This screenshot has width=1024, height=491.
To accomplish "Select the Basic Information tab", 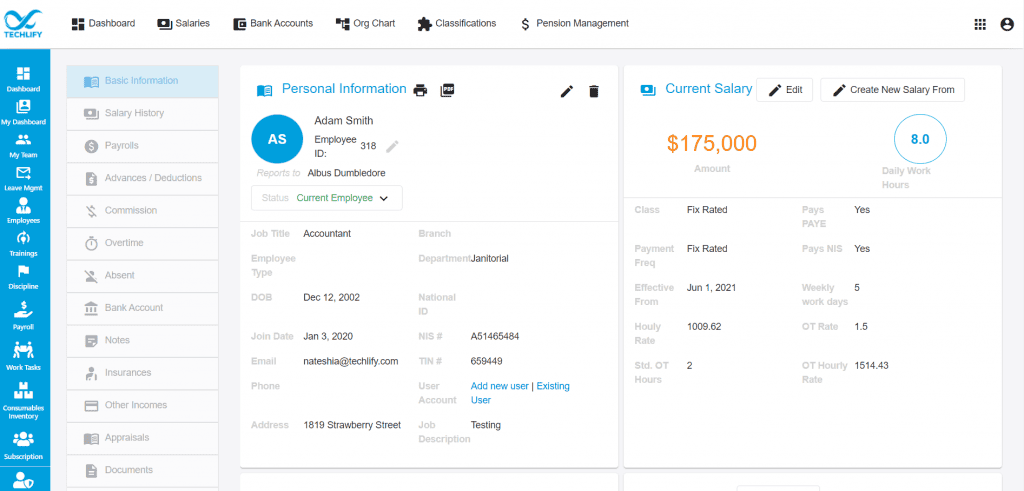I will 142,81.
